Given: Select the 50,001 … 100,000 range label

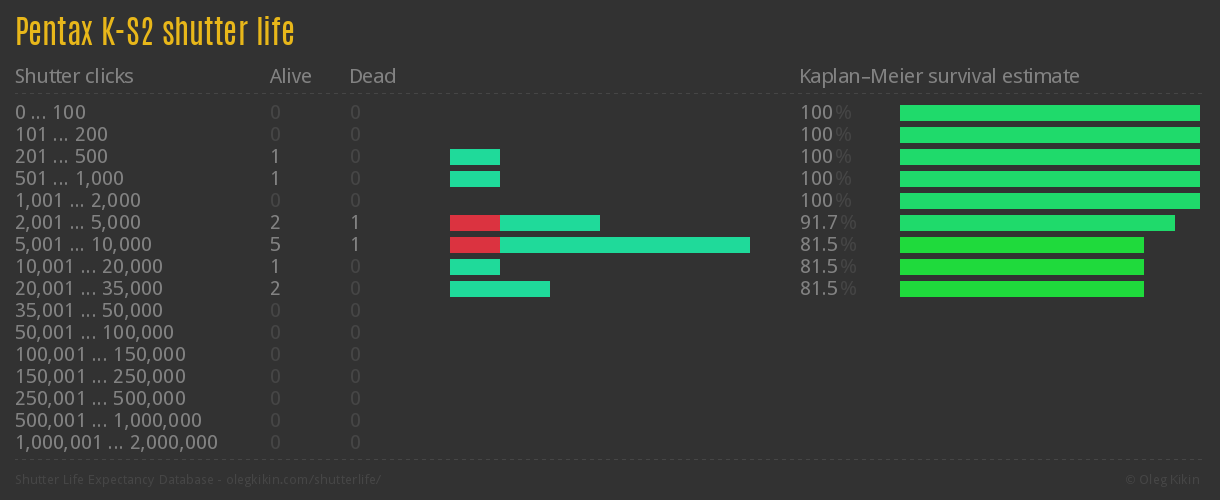Looking at the screenshot, I should click(x=94, y=333).
